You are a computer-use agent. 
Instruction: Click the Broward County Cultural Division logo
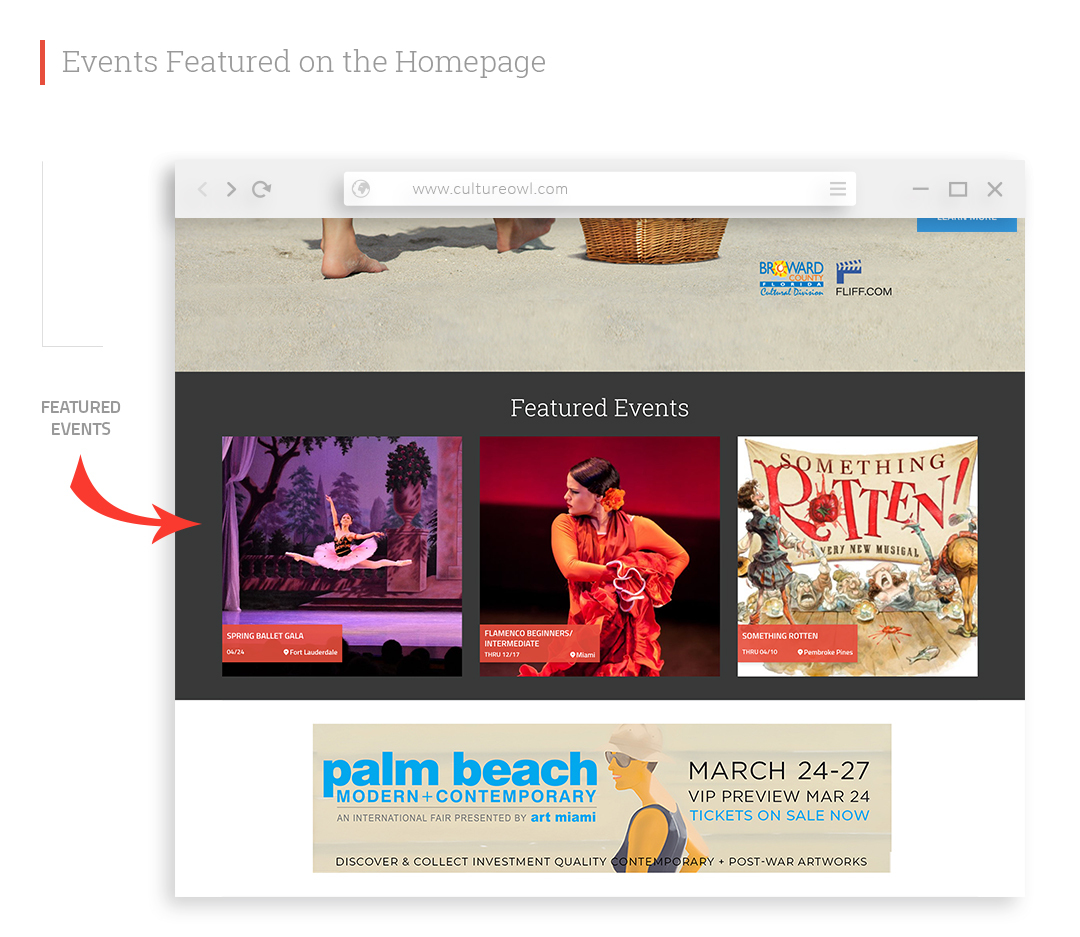tap(791, 277)
